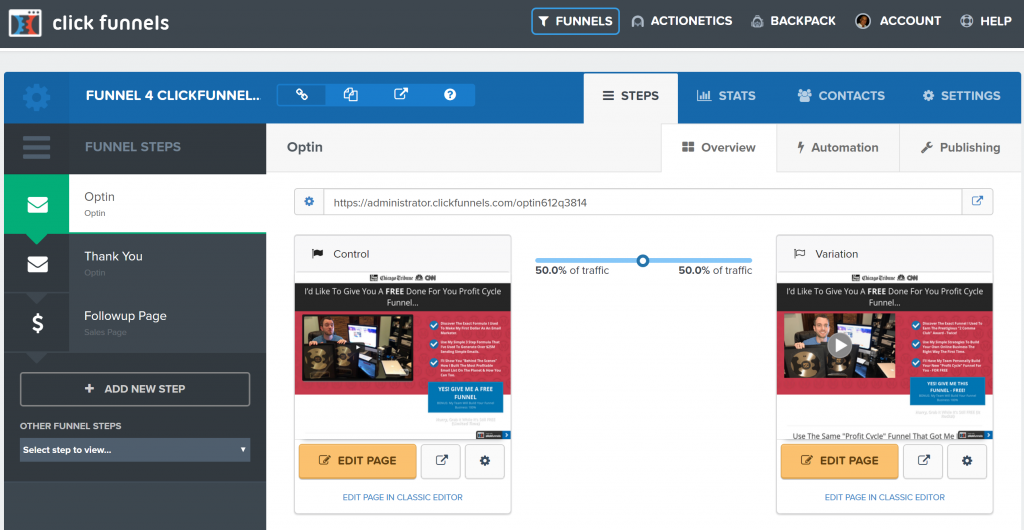Switch to the Steps tab

[x=631, y=98]
